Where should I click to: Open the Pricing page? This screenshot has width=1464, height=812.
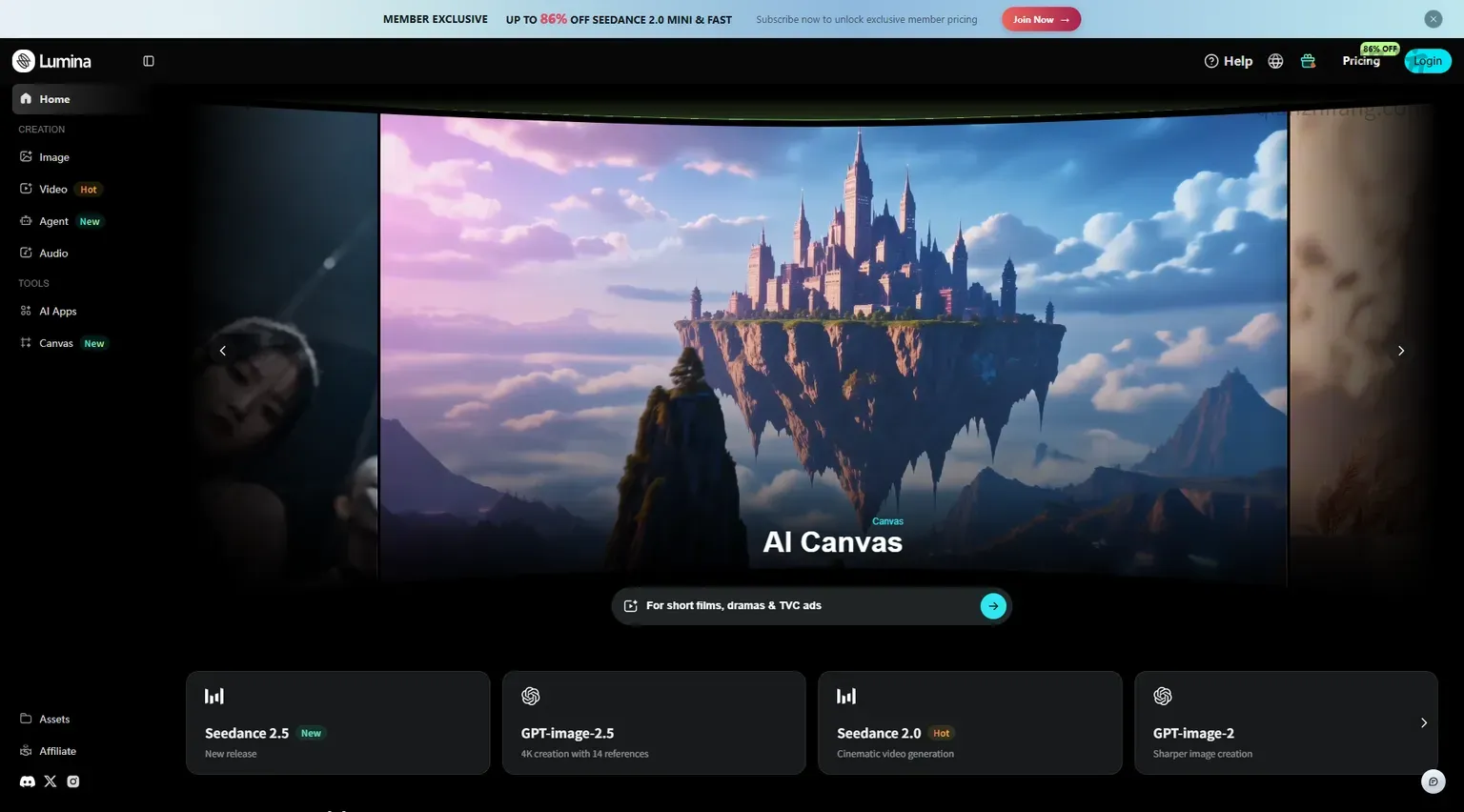[x=1361, y=61]
